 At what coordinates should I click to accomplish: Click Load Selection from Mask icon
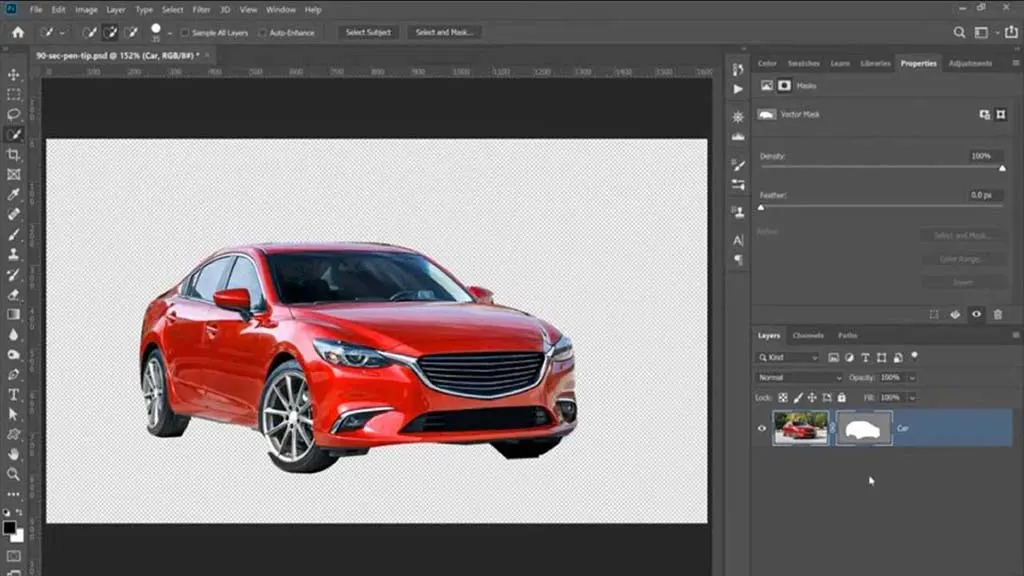pyautogui.click(x=934, y=315)
